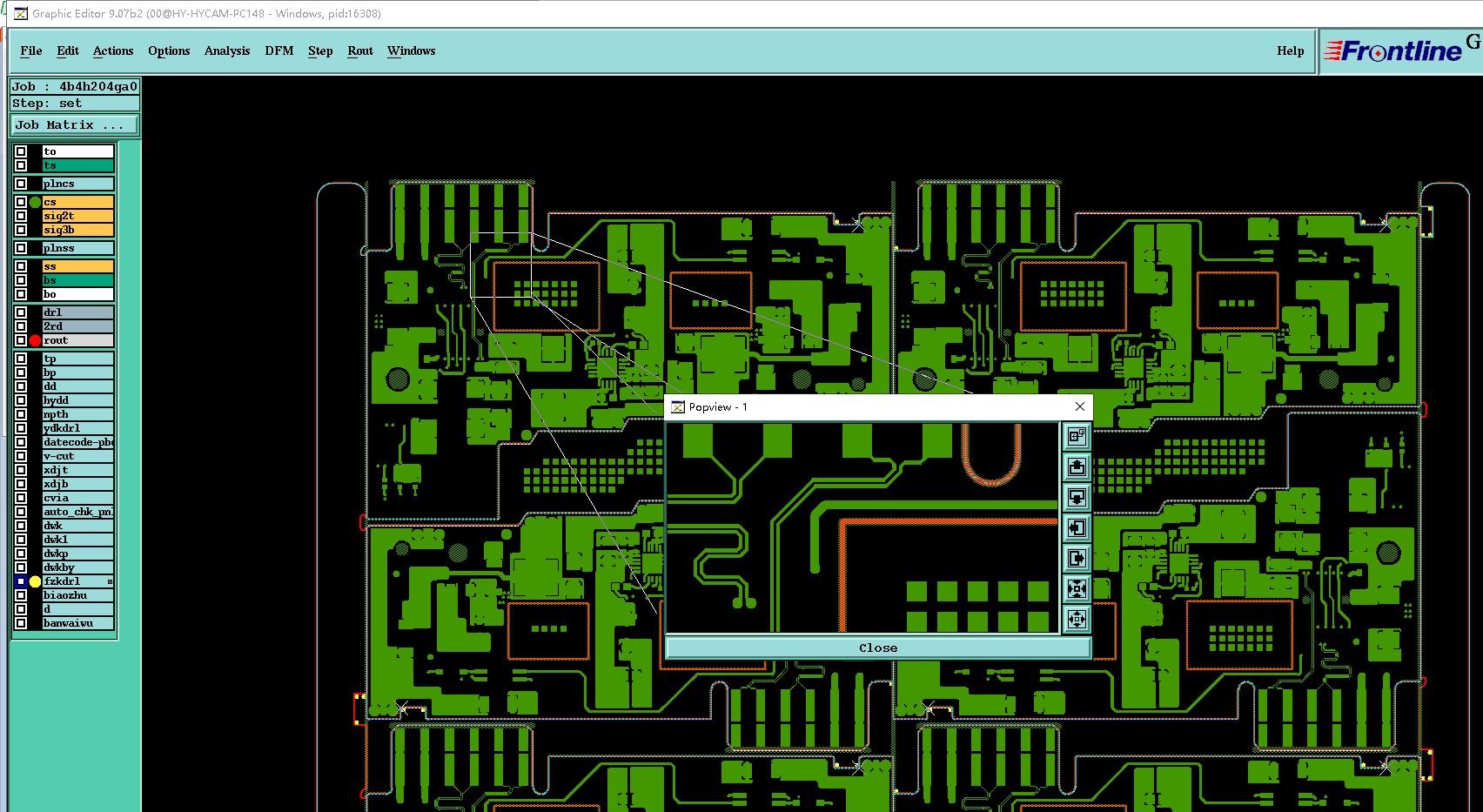Open the Options menu
The height and width of the screenshot is (812, 1483).
click(x=169, y=50)
